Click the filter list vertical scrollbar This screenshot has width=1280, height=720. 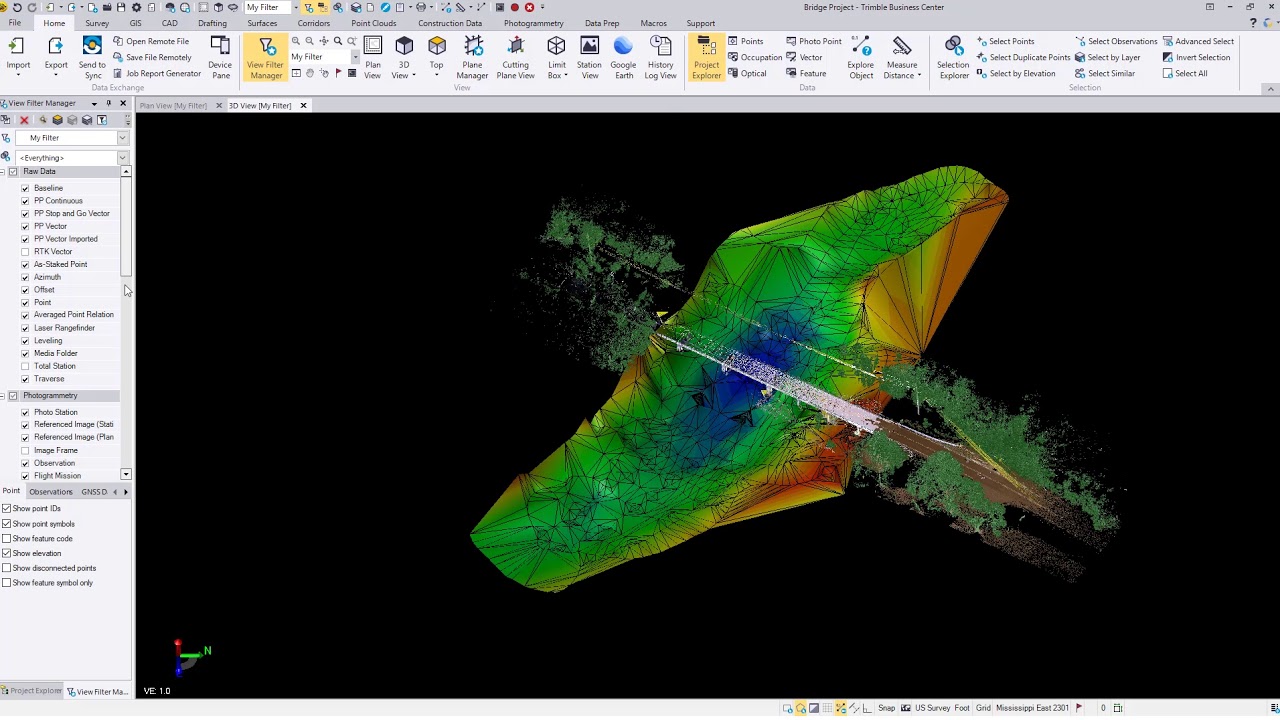tap(126, 225)
